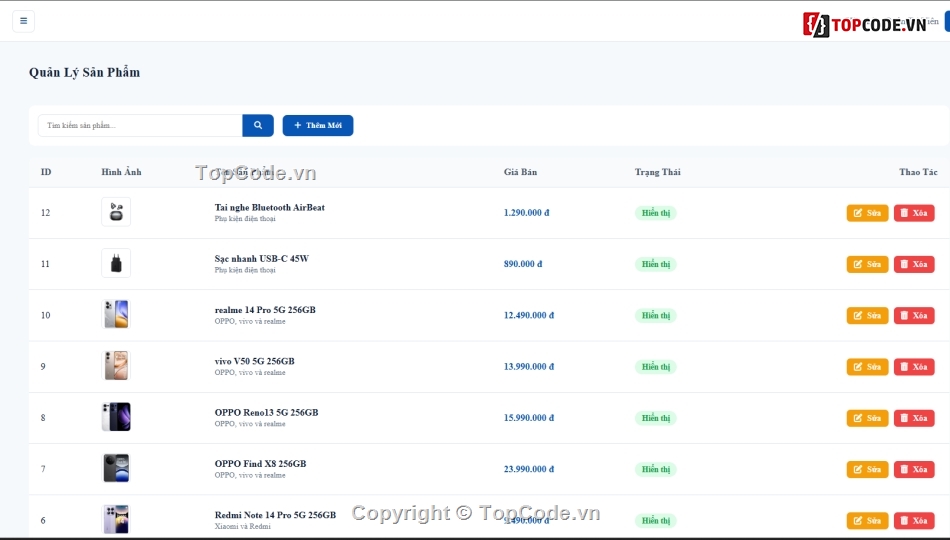
Task: Open the USB-C charger product thumbnail
Action: click(x=116, y=263)
